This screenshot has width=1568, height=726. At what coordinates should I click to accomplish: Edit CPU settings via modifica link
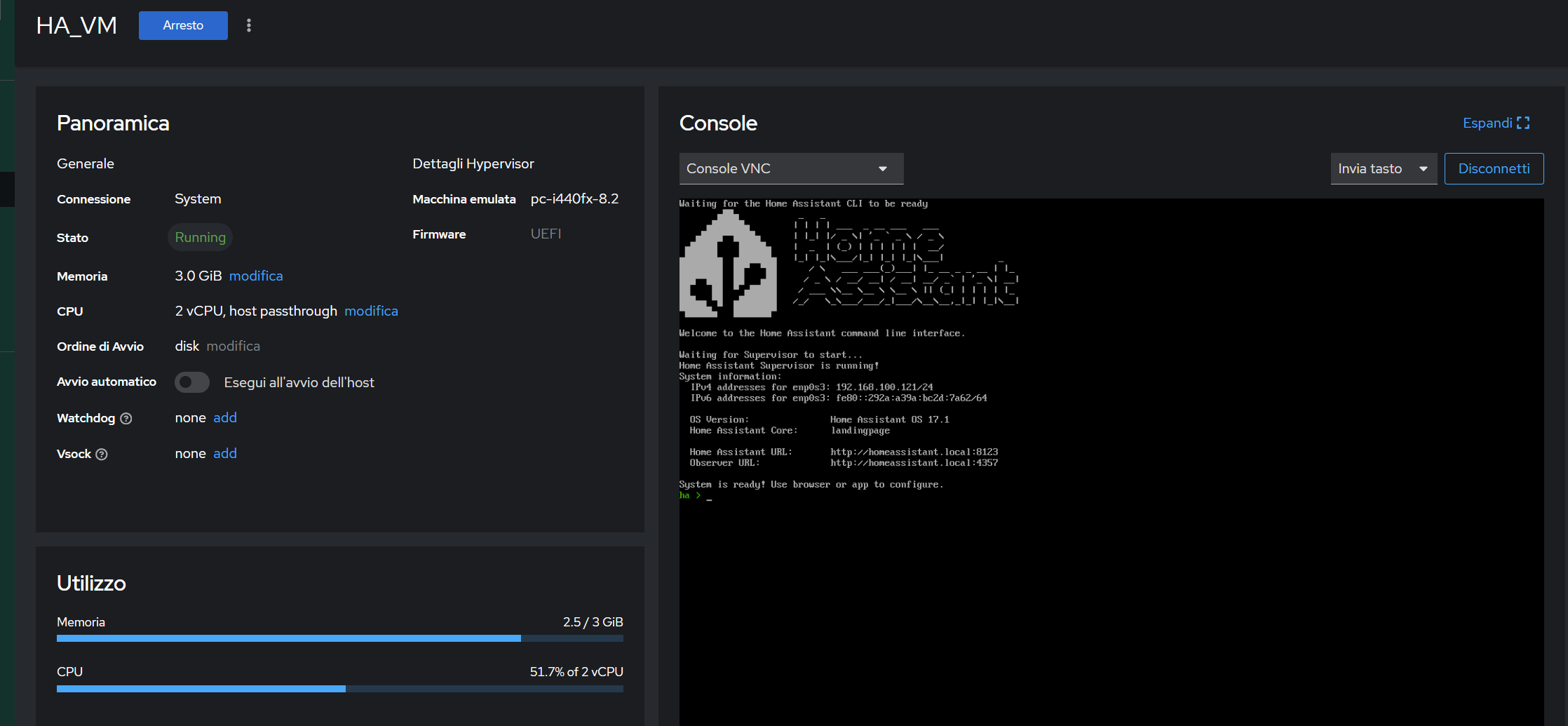(x=371, y=311)
